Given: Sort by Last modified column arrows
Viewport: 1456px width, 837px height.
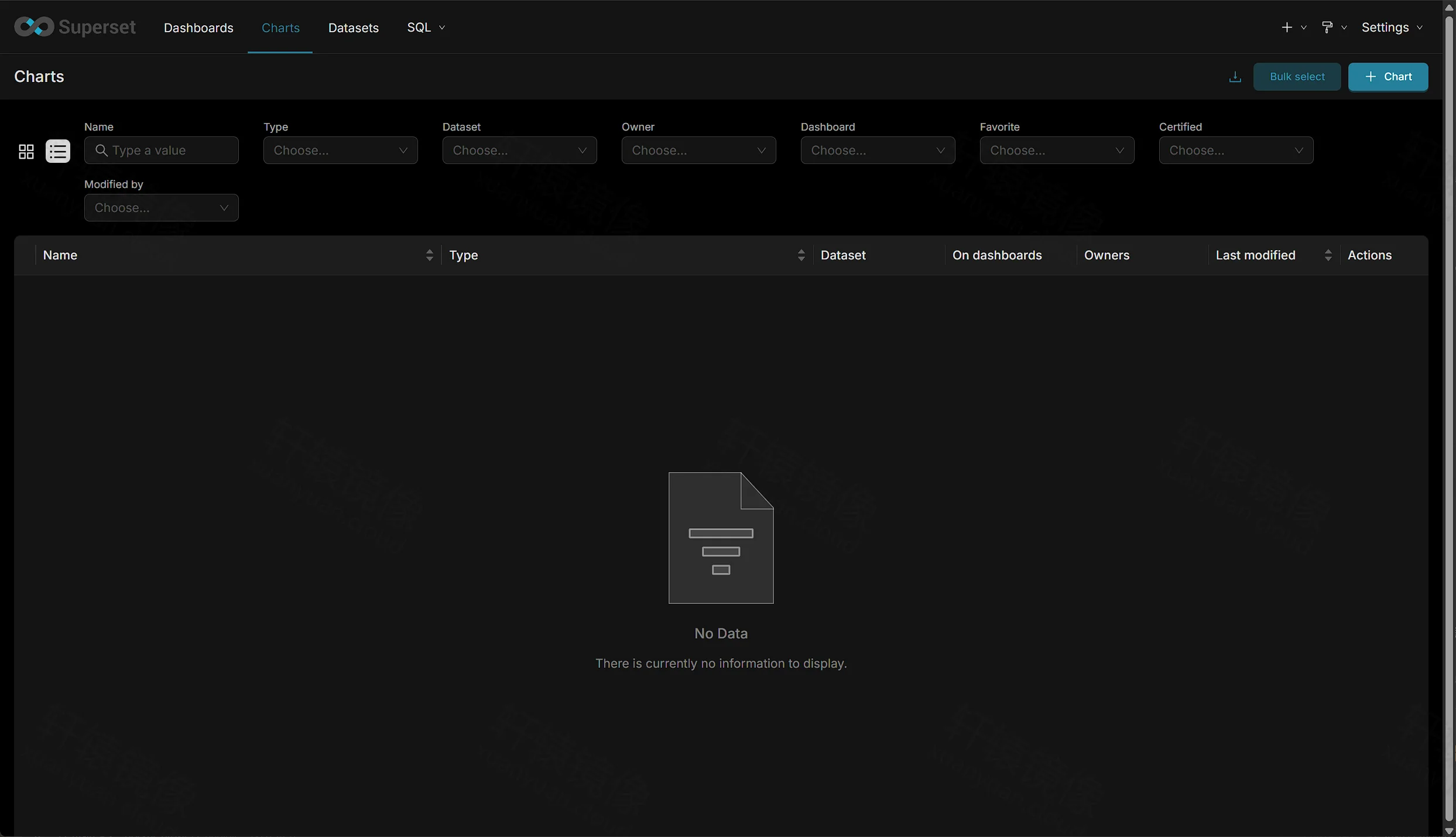Looking at the screenshot, I should click(1328, 255).
